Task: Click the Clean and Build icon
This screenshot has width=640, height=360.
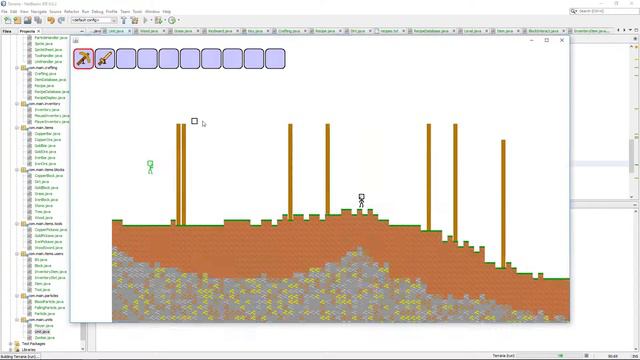Action: [134, 20]
